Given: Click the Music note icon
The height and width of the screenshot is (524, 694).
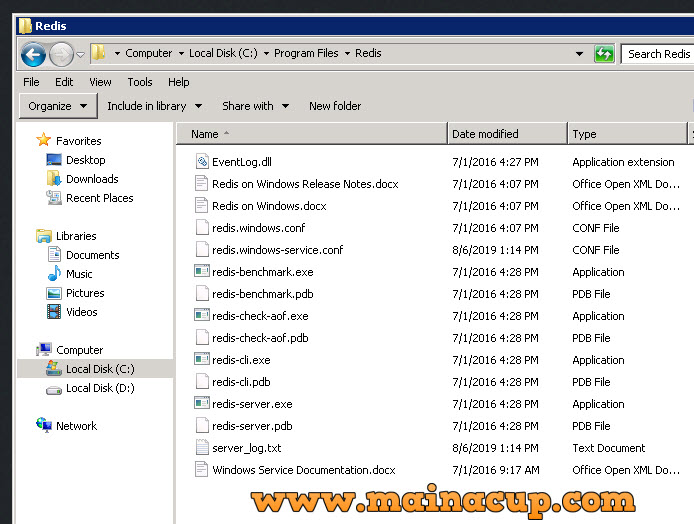Looking at the screenshot, I should pyautogui.click(x=54, y=273).
